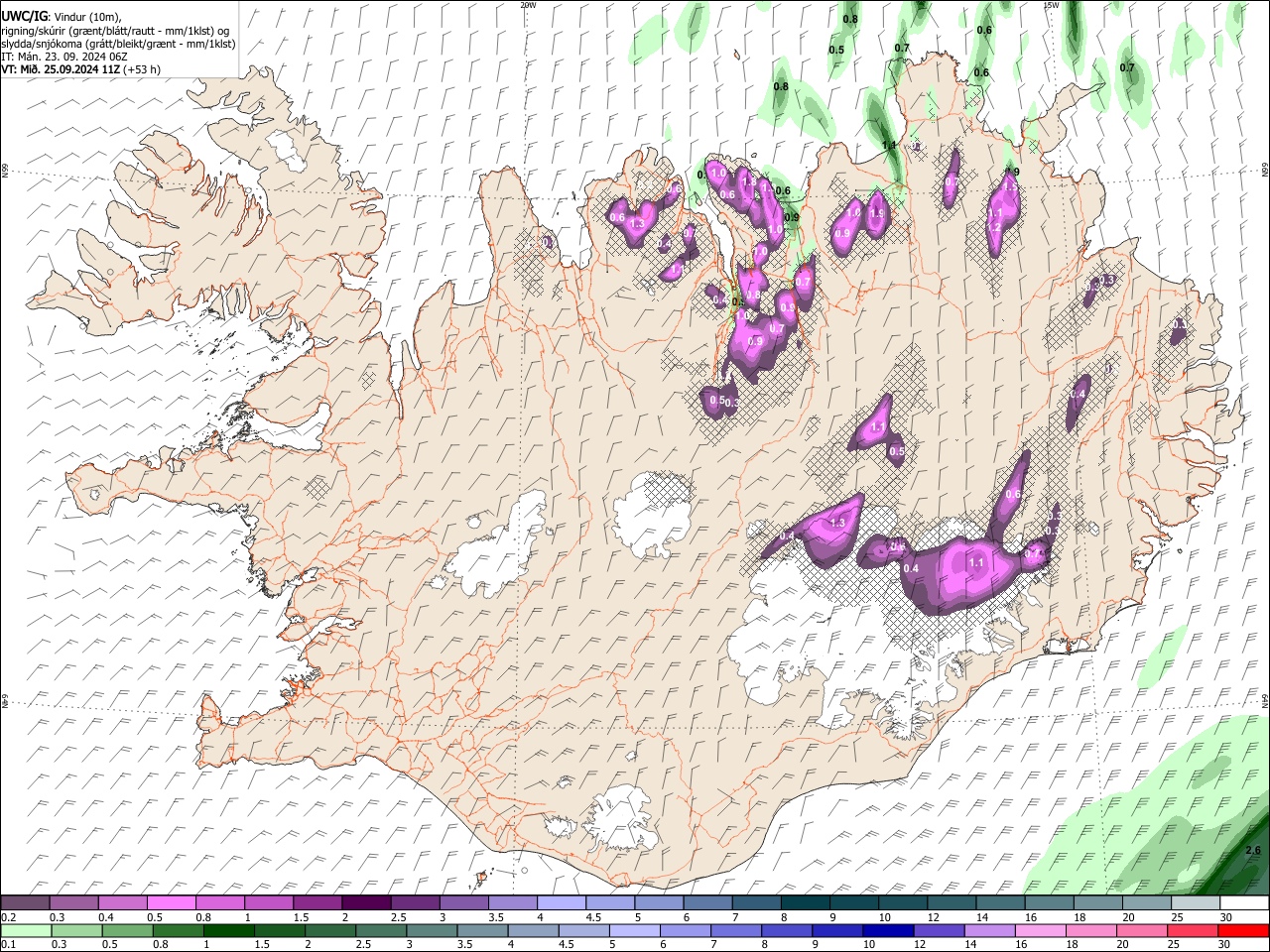Pick the 12–14 teal swatch in the upper row

point(951,903)
